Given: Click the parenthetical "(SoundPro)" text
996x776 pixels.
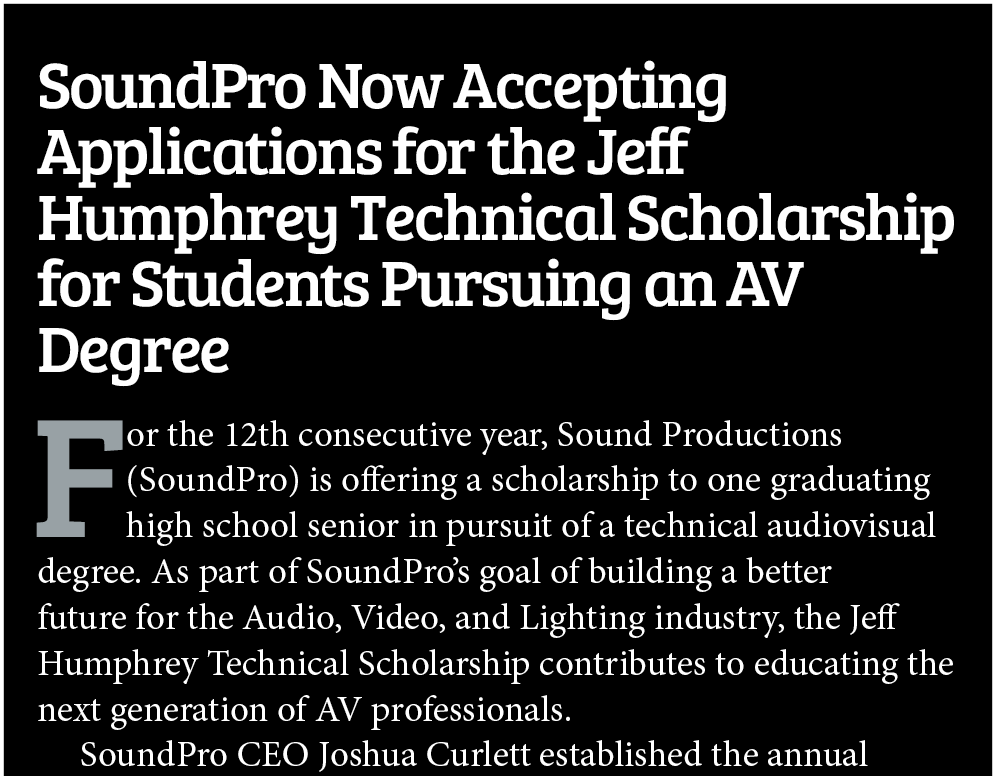Looking at the screenshot, I should 213,480.
